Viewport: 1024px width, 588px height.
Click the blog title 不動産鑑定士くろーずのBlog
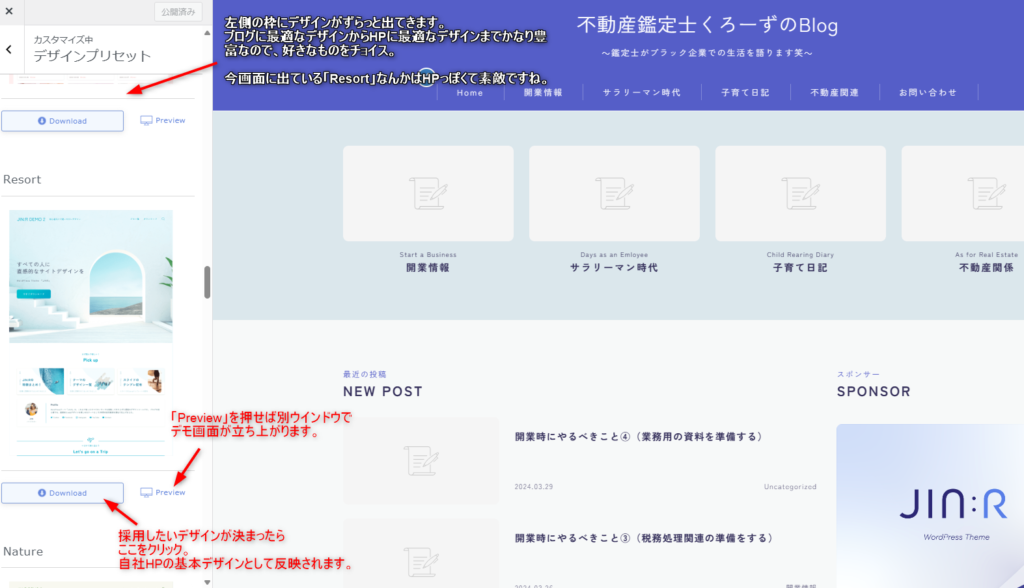click(x=707, y=25)
